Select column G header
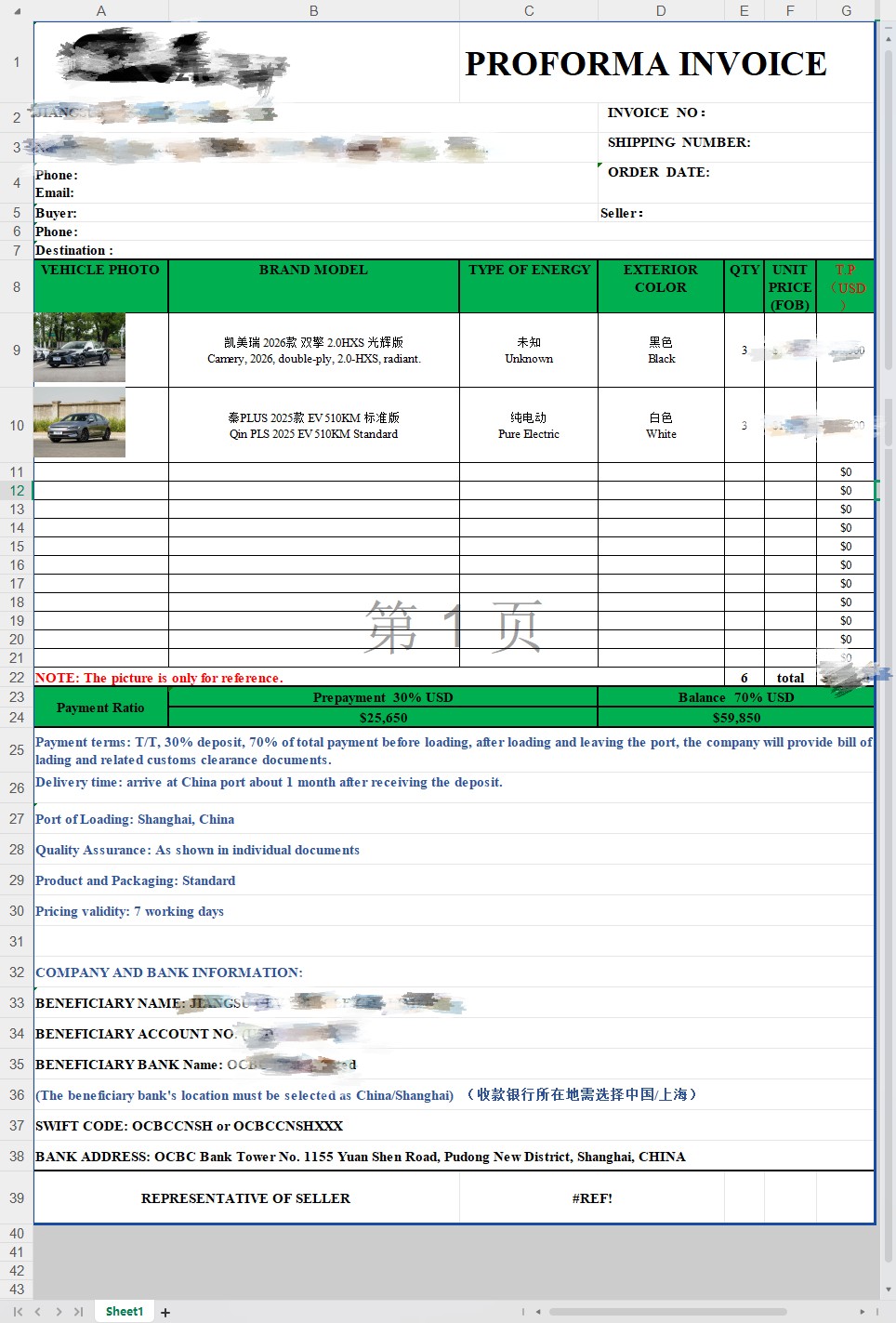896x1323 pixels. 846,11
